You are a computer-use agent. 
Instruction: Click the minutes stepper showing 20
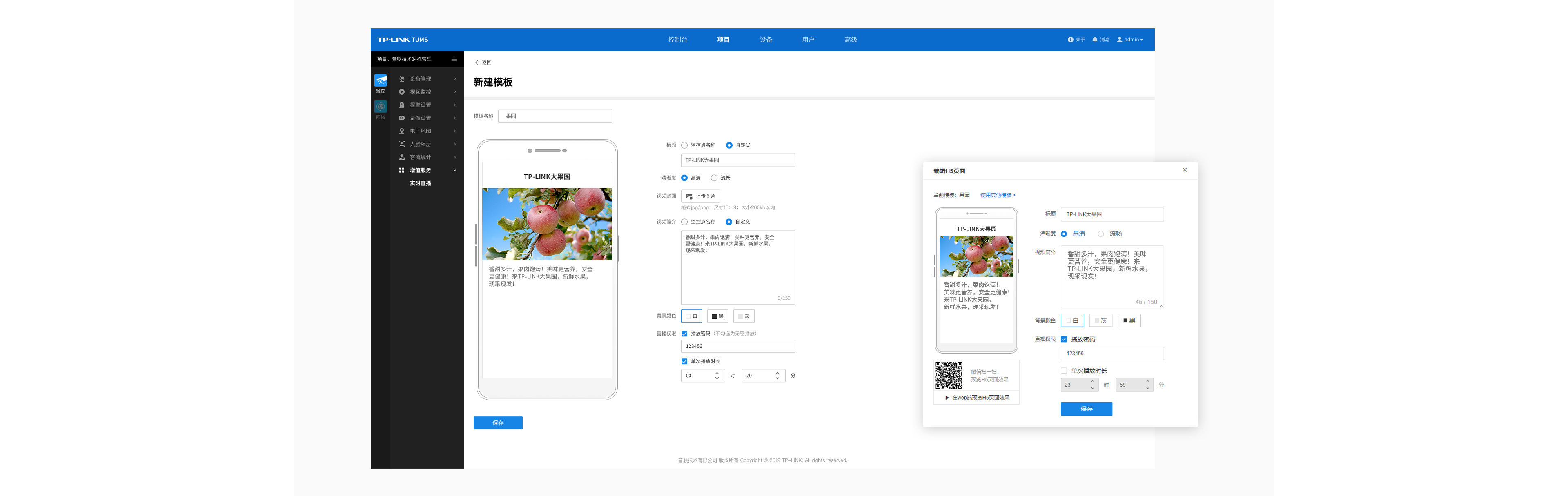pos(763,376)
